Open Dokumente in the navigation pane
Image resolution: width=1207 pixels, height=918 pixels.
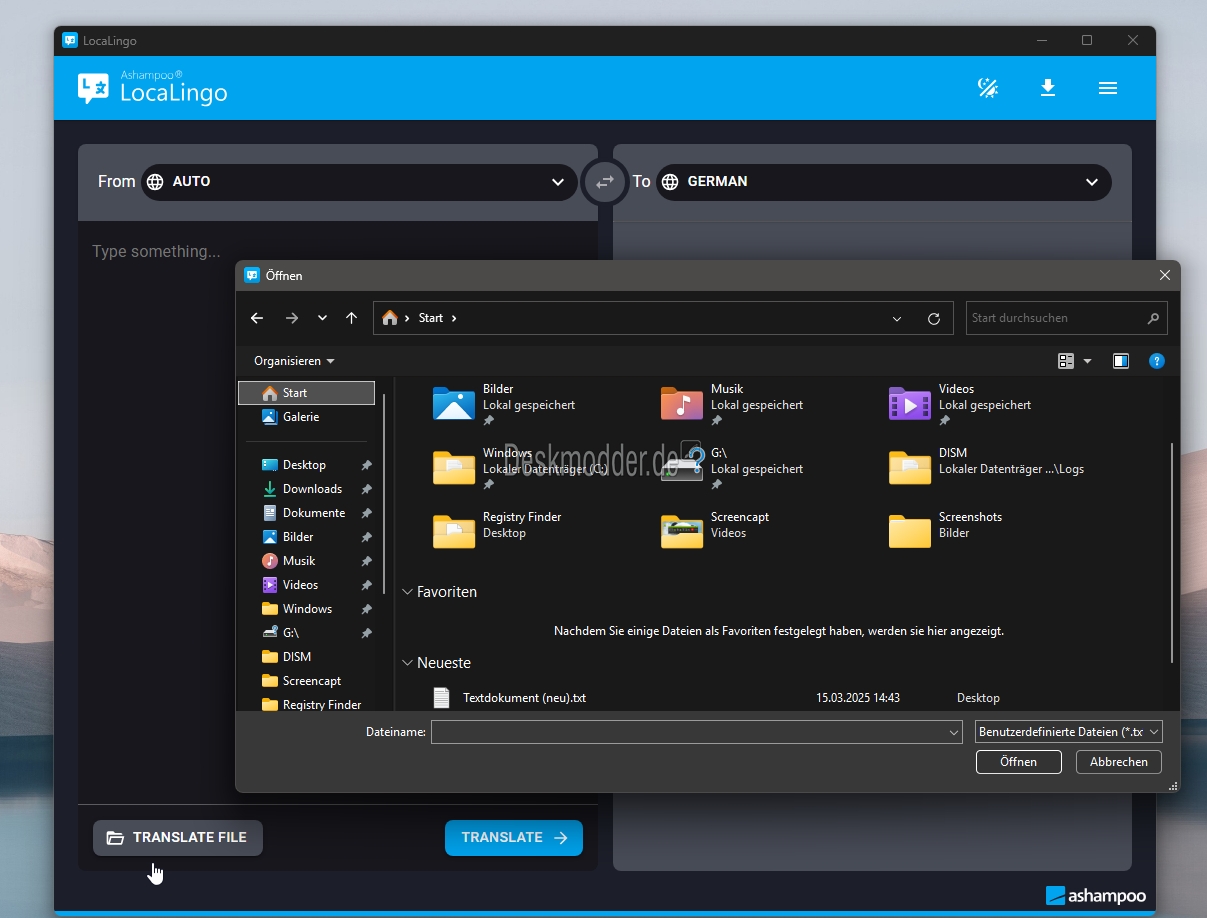pyautogui.click(x=306, y=513)
